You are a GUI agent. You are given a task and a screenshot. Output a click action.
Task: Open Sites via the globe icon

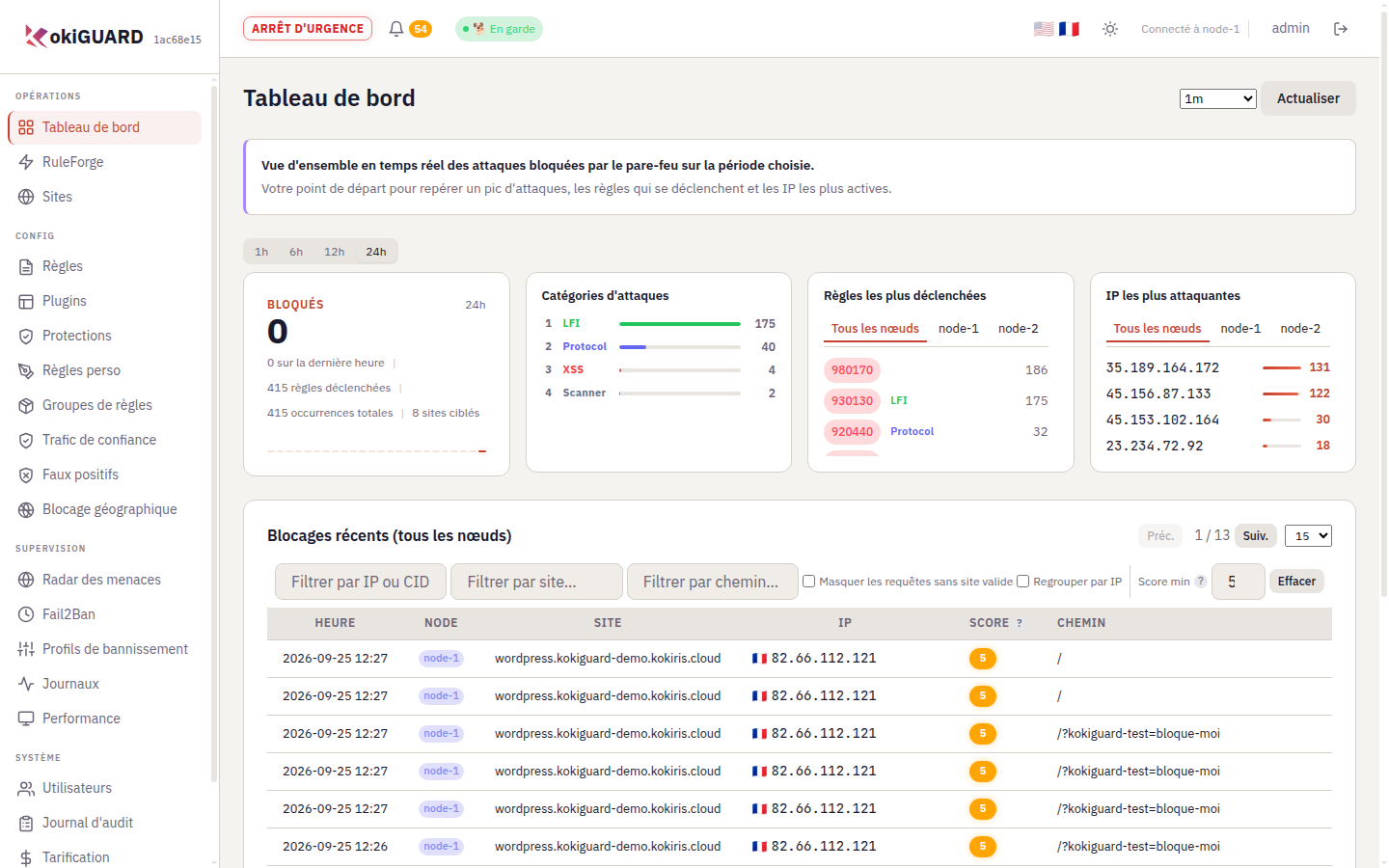tap(26, 197)
